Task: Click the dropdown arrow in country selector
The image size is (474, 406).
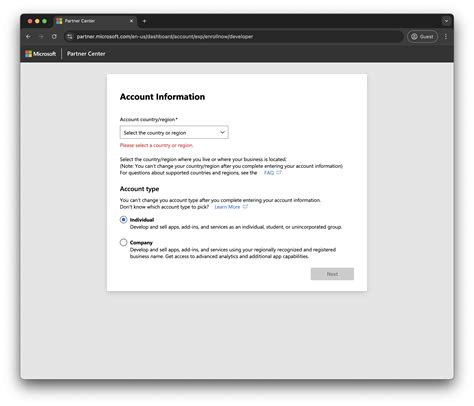Action: click(222, 132)
